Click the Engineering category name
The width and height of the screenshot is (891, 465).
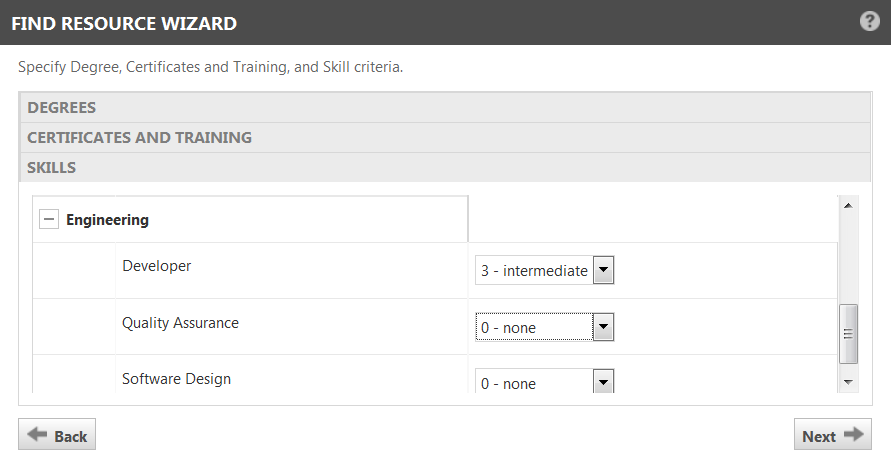[107, 219]
